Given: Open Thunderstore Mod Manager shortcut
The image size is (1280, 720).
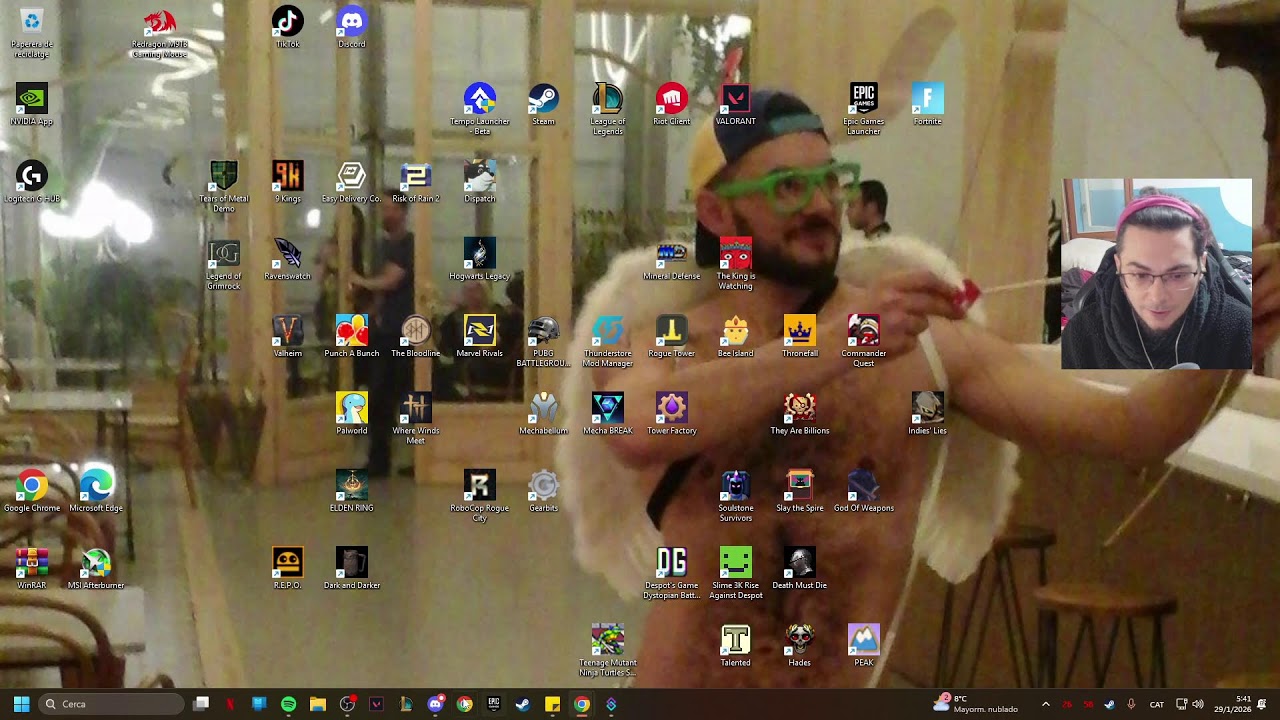Looking at the screenshot, I should point(608,341).
